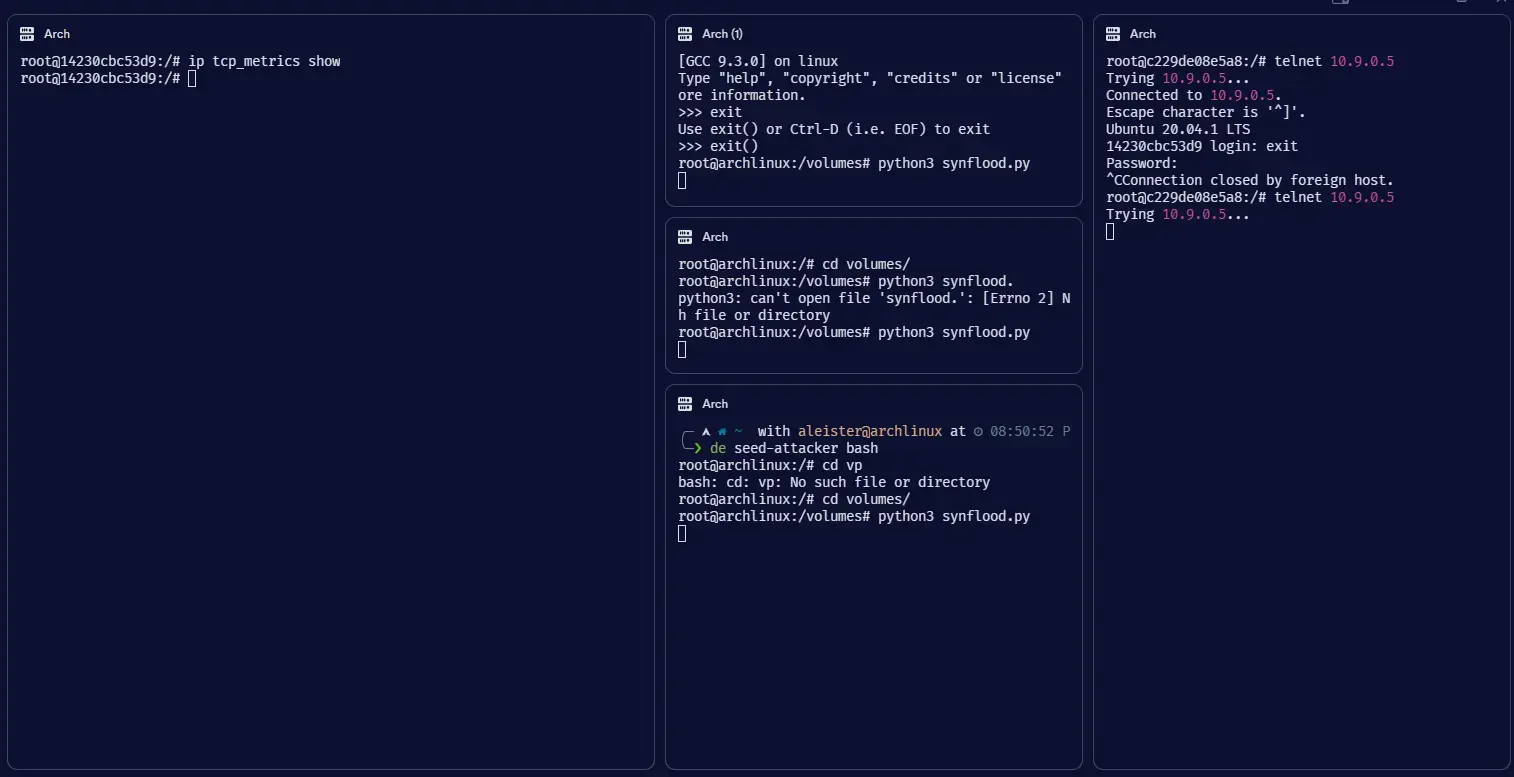Click the 'ore information.' line

(741, 95)
